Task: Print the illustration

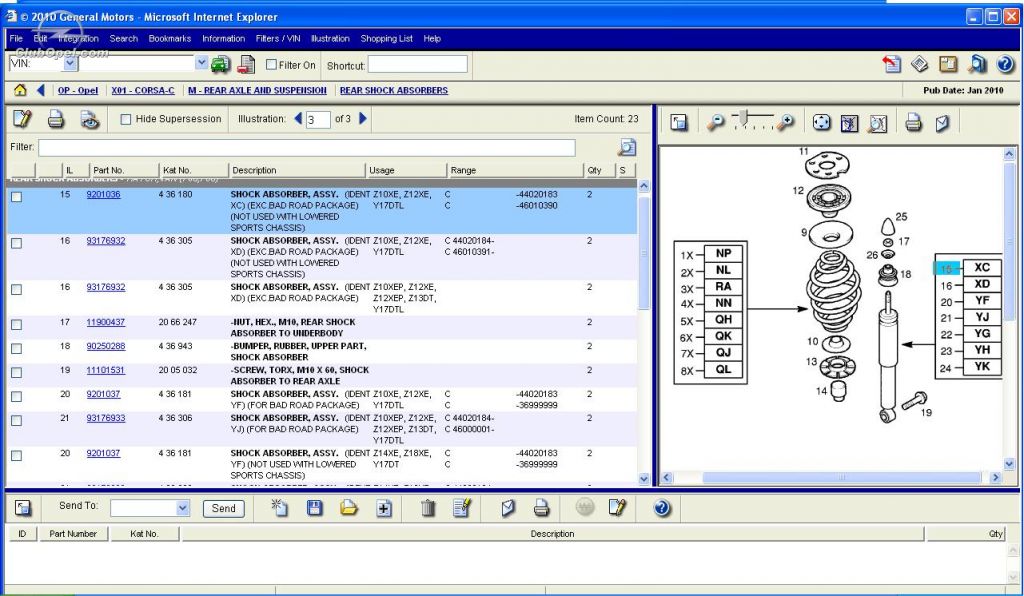Action: [x=914, y=122]
